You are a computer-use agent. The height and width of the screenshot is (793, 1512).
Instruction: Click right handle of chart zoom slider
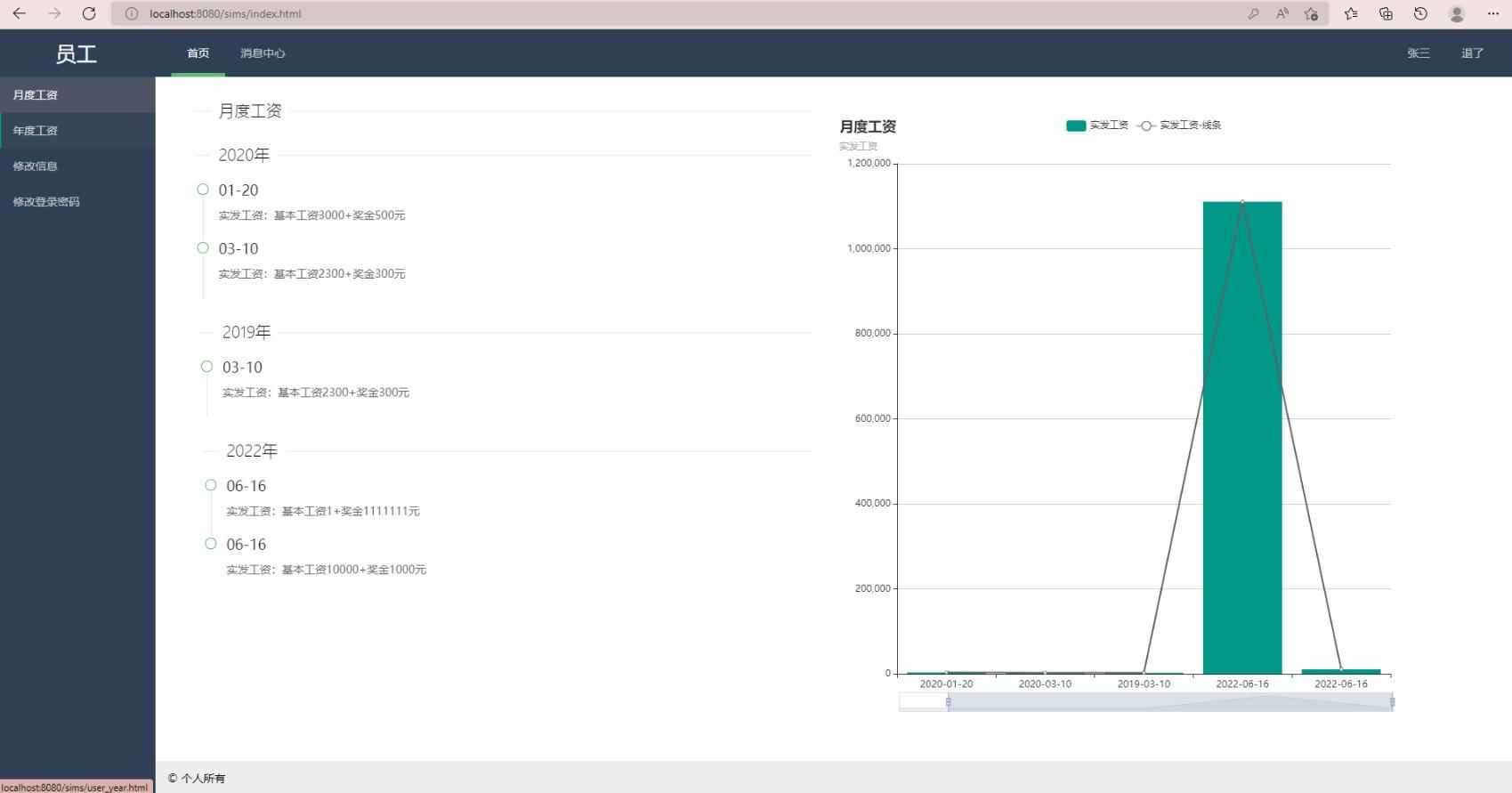(1392, 702)
